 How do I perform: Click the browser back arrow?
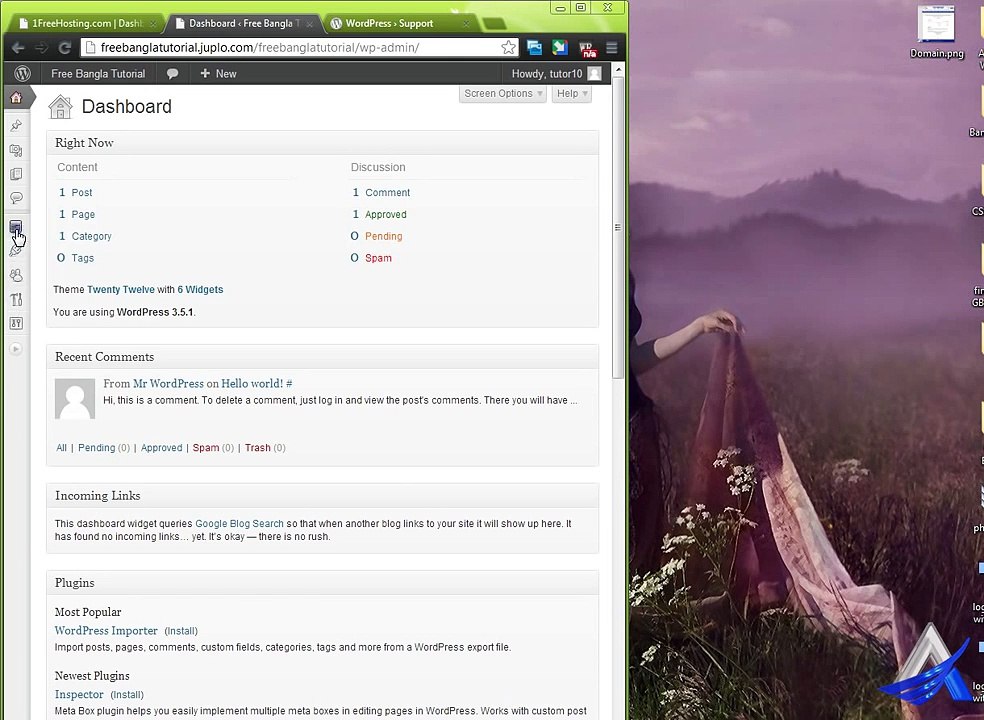coord(18,48)
